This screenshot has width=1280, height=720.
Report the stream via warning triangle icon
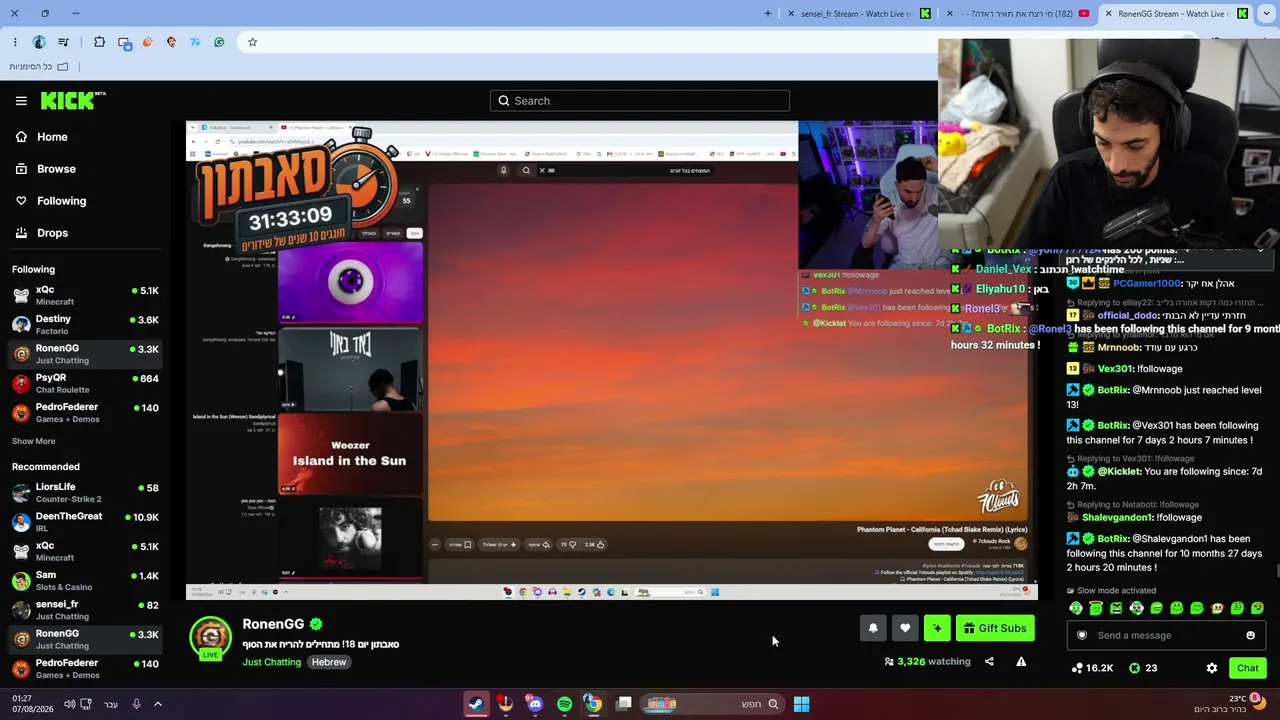point(1021,661)
